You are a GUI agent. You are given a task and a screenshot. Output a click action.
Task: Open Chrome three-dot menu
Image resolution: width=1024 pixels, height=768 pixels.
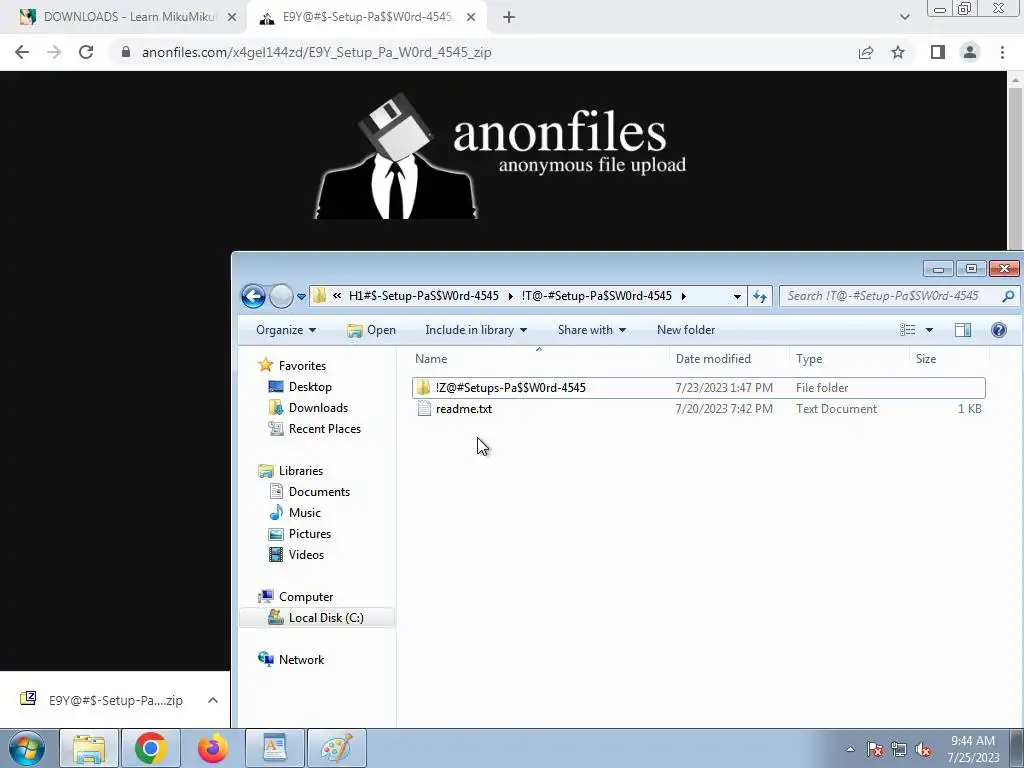(x=1002, y=52)
